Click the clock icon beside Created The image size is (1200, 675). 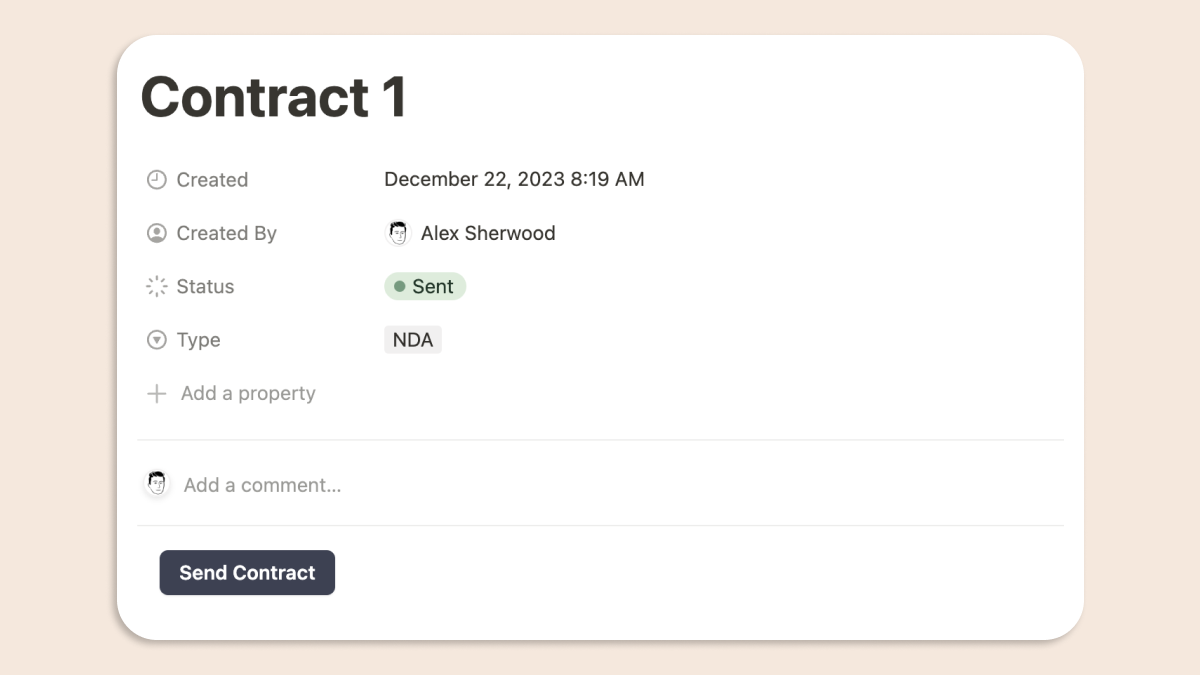click(x=157, y=180)
